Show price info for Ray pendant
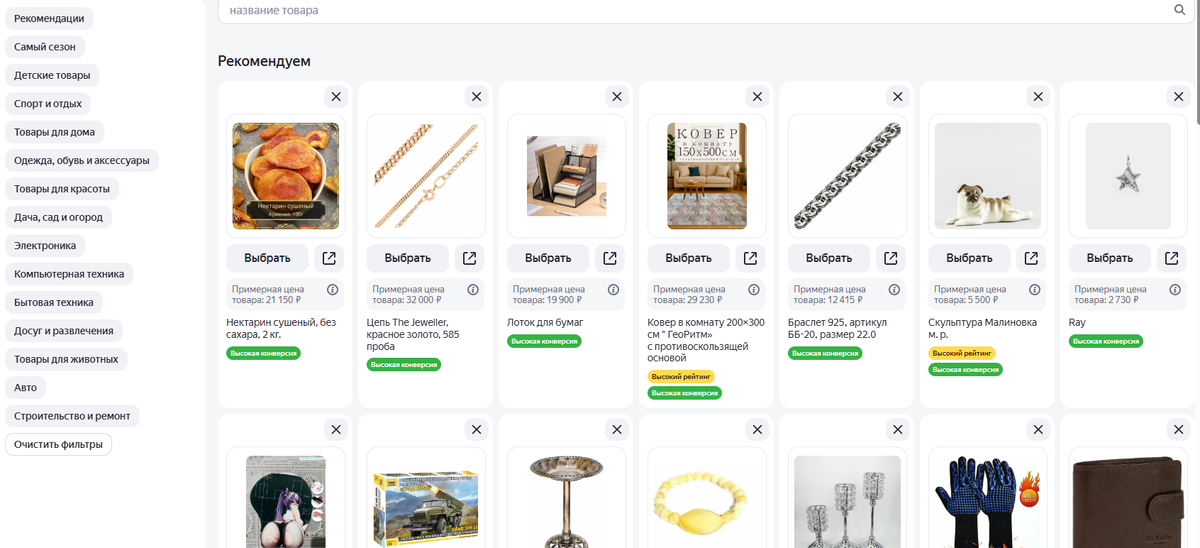1200x548 pixels. click(1175, 290)
